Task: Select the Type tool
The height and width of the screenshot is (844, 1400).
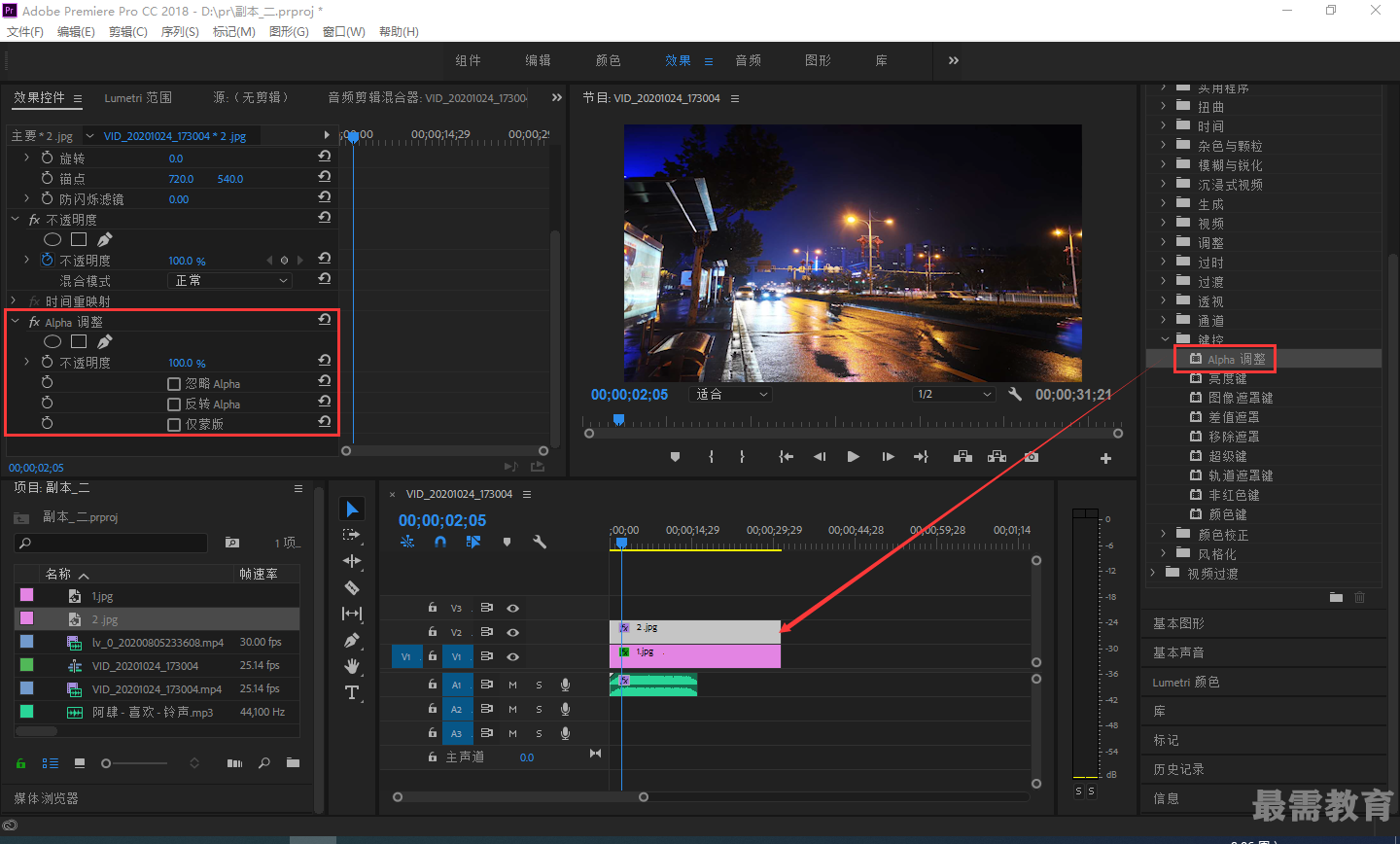Action: coord(352,692)
